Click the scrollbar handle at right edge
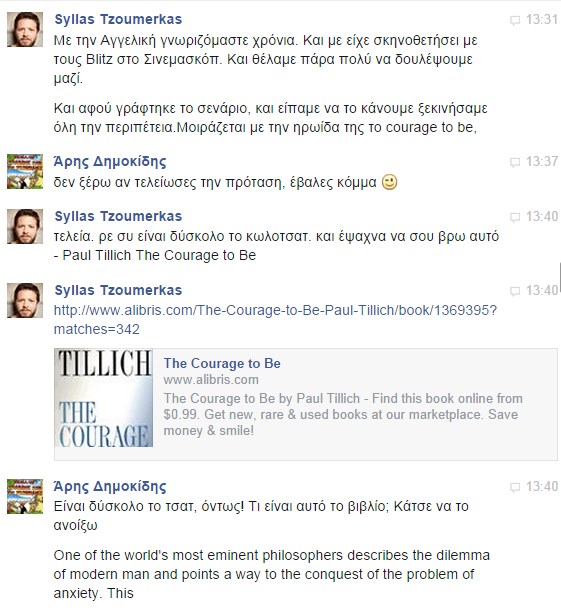 pos(560,278)
